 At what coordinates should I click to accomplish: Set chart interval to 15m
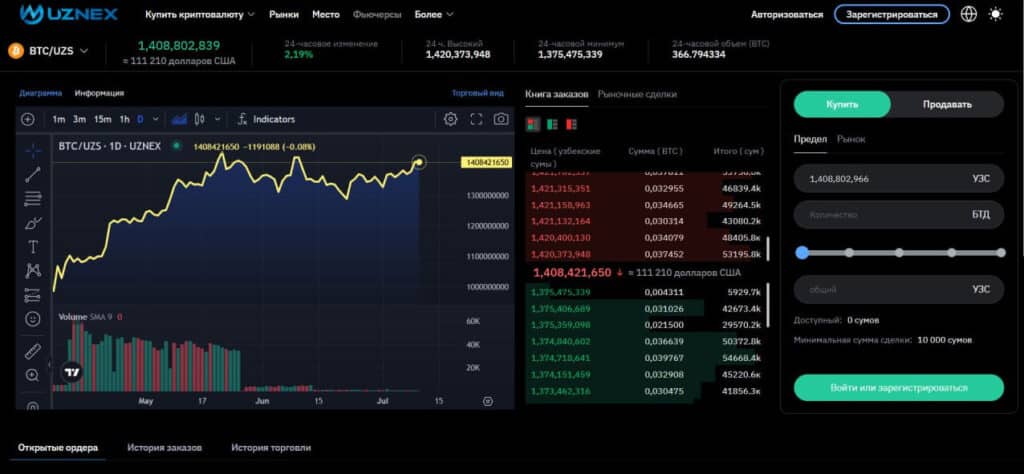(x=103, y=119)
